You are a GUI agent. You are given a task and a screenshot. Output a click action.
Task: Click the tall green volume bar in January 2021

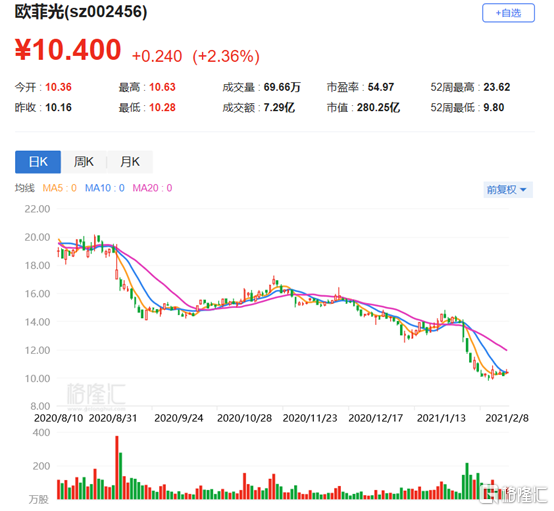tap(467, 481)
